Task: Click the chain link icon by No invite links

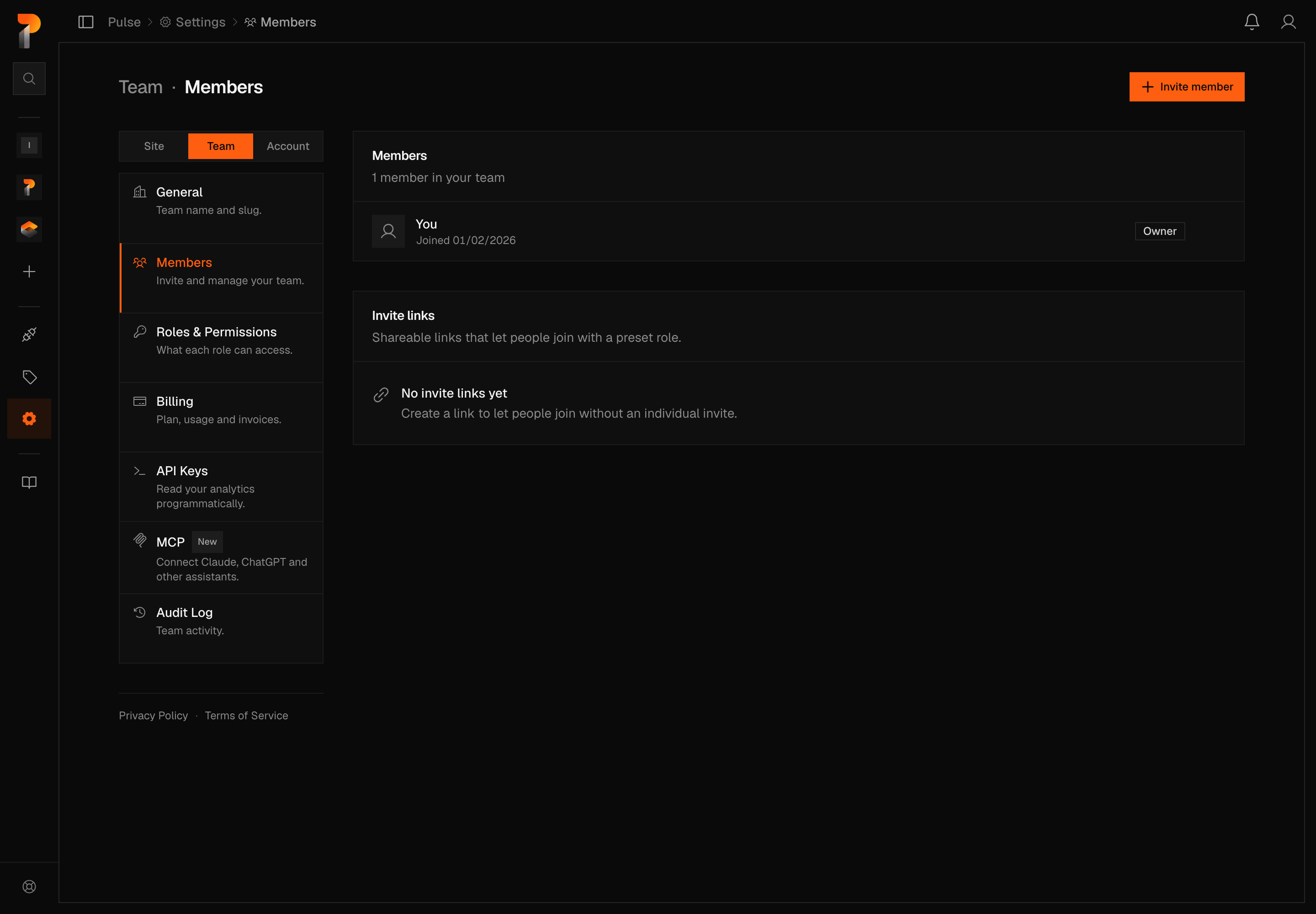Action: click(x=381, y=394)
